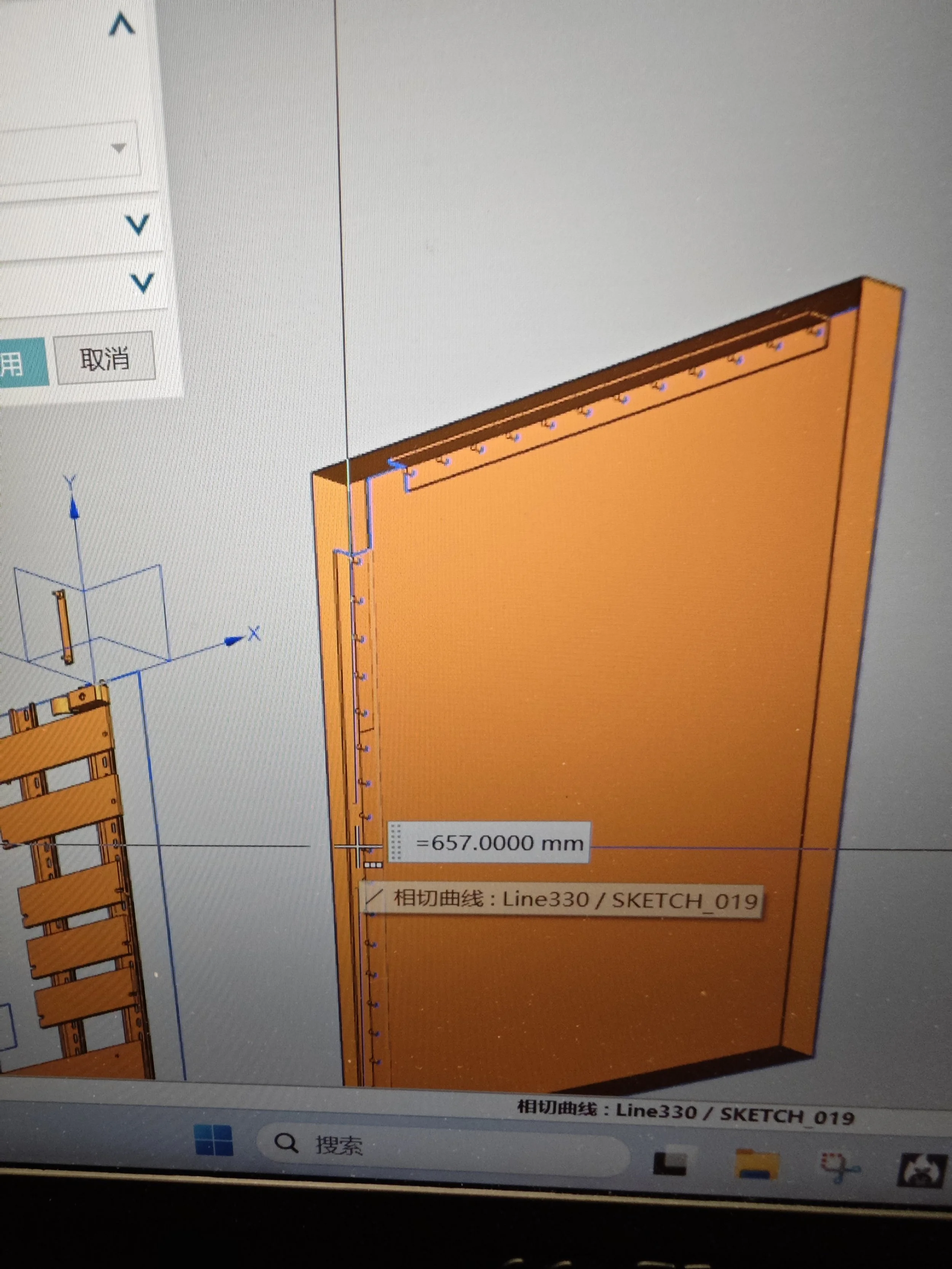Screen dimensions: 952x1269
Task: Launch Snipping Tool from the taskbar
Action: coord(840,1167)
